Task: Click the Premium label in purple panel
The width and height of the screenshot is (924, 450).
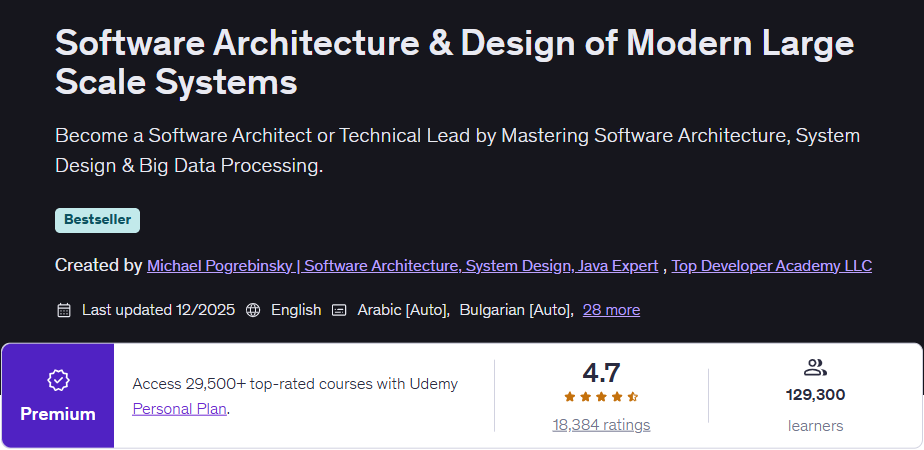Action: 58,414
